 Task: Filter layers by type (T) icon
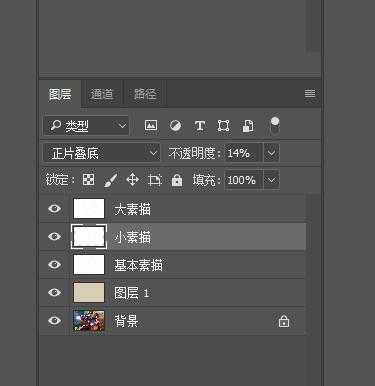pyautogui.click(x=199, y=126)
